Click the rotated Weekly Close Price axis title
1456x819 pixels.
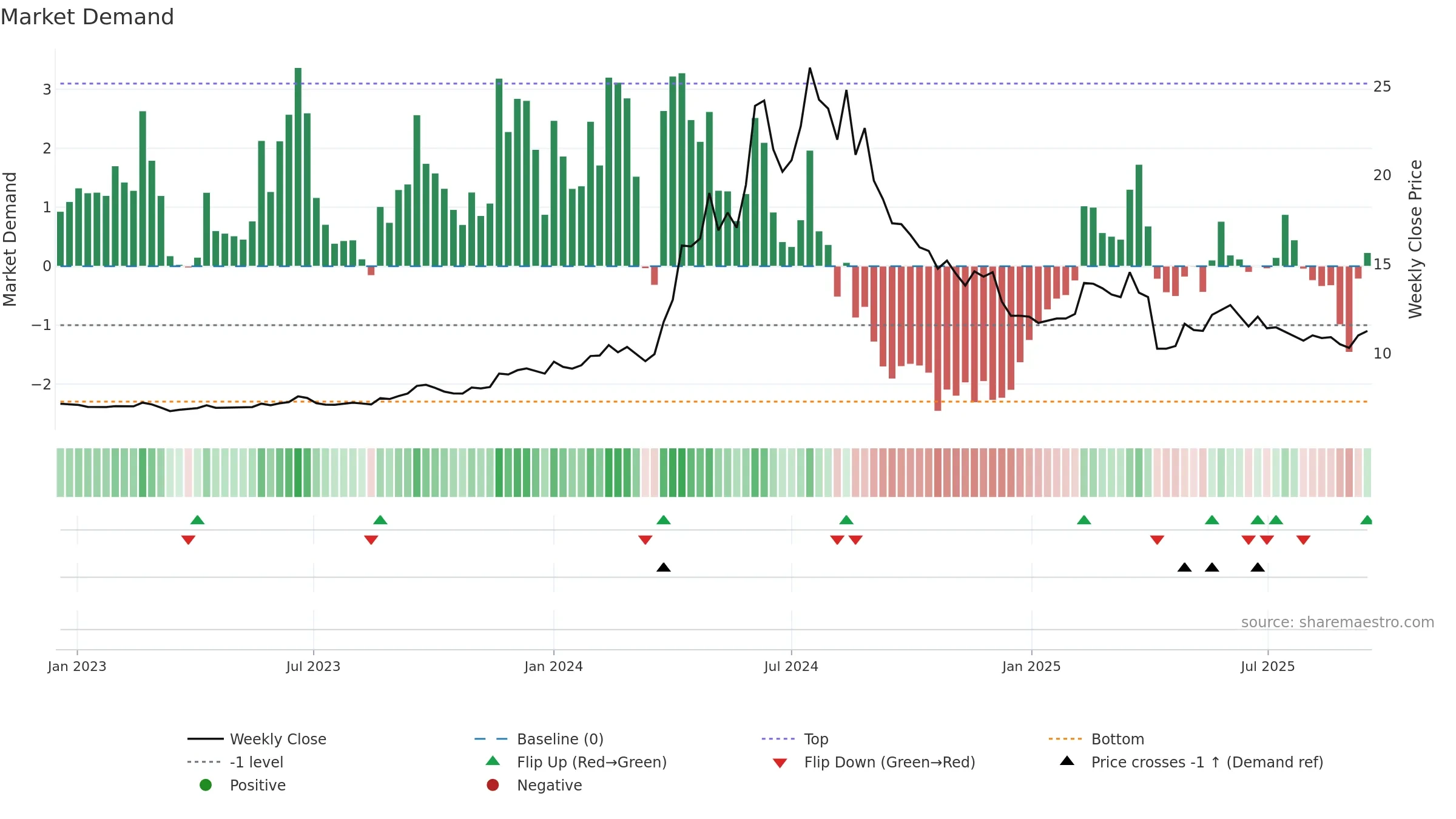[x=1415, y=239]
